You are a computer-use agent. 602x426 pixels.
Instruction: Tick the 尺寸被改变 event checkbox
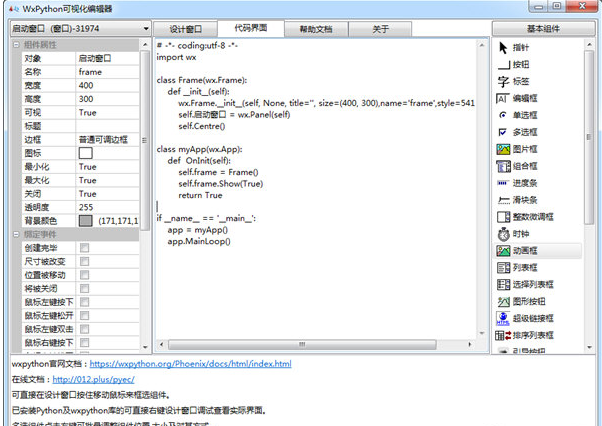click(84, 261)
